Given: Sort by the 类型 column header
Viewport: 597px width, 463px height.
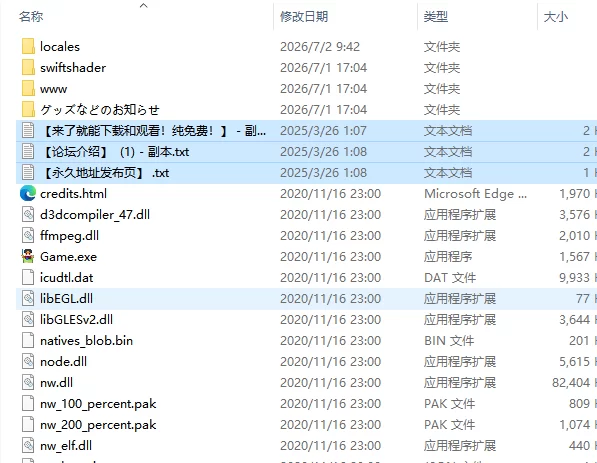Looking at the screenshot, I should pyautogui.click(x=436, y=17).
